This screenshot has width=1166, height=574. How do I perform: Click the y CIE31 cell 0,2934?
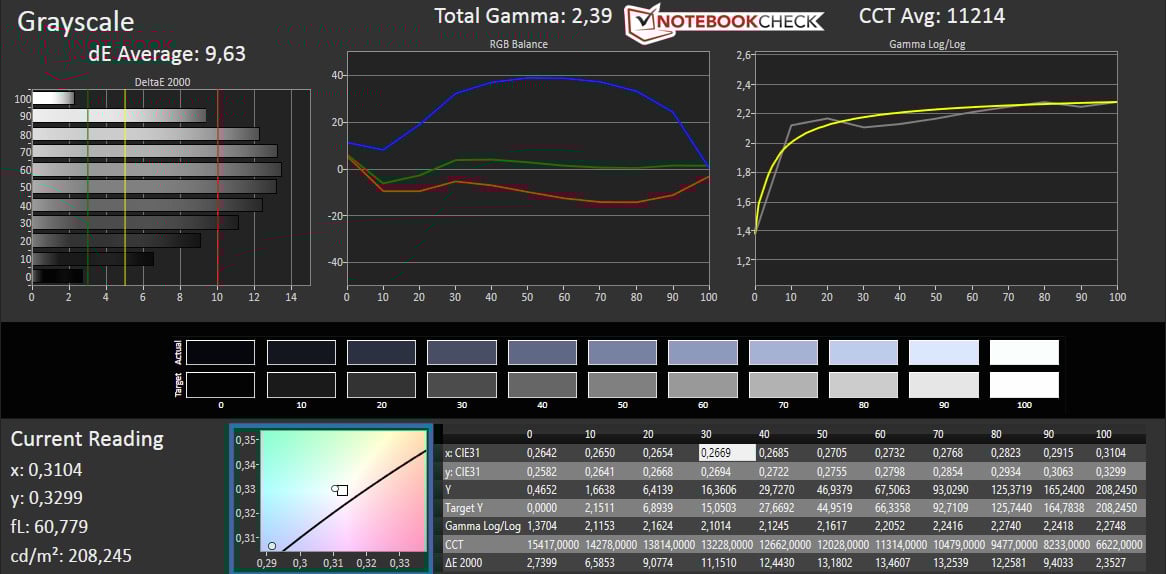click(x=1007, y=471)
